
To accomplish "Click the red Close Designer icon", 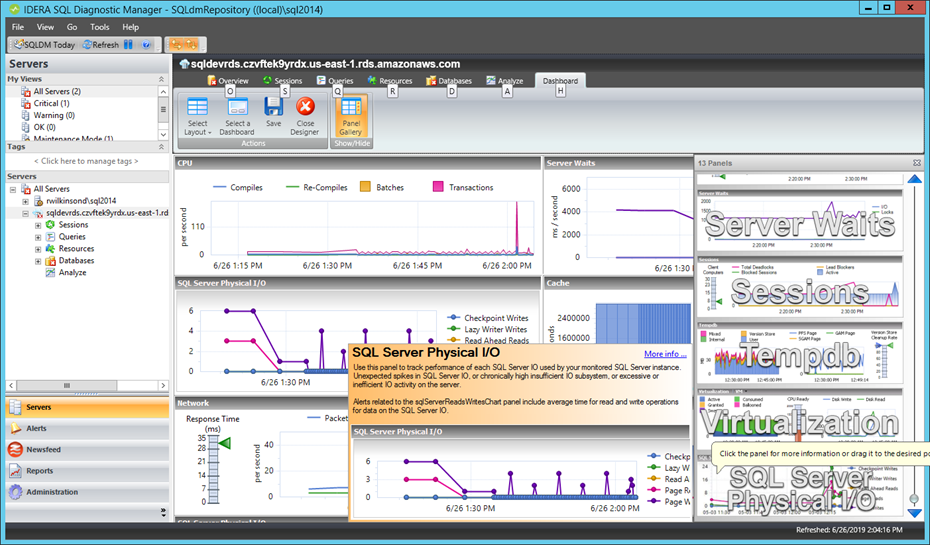I will [305, 107].
